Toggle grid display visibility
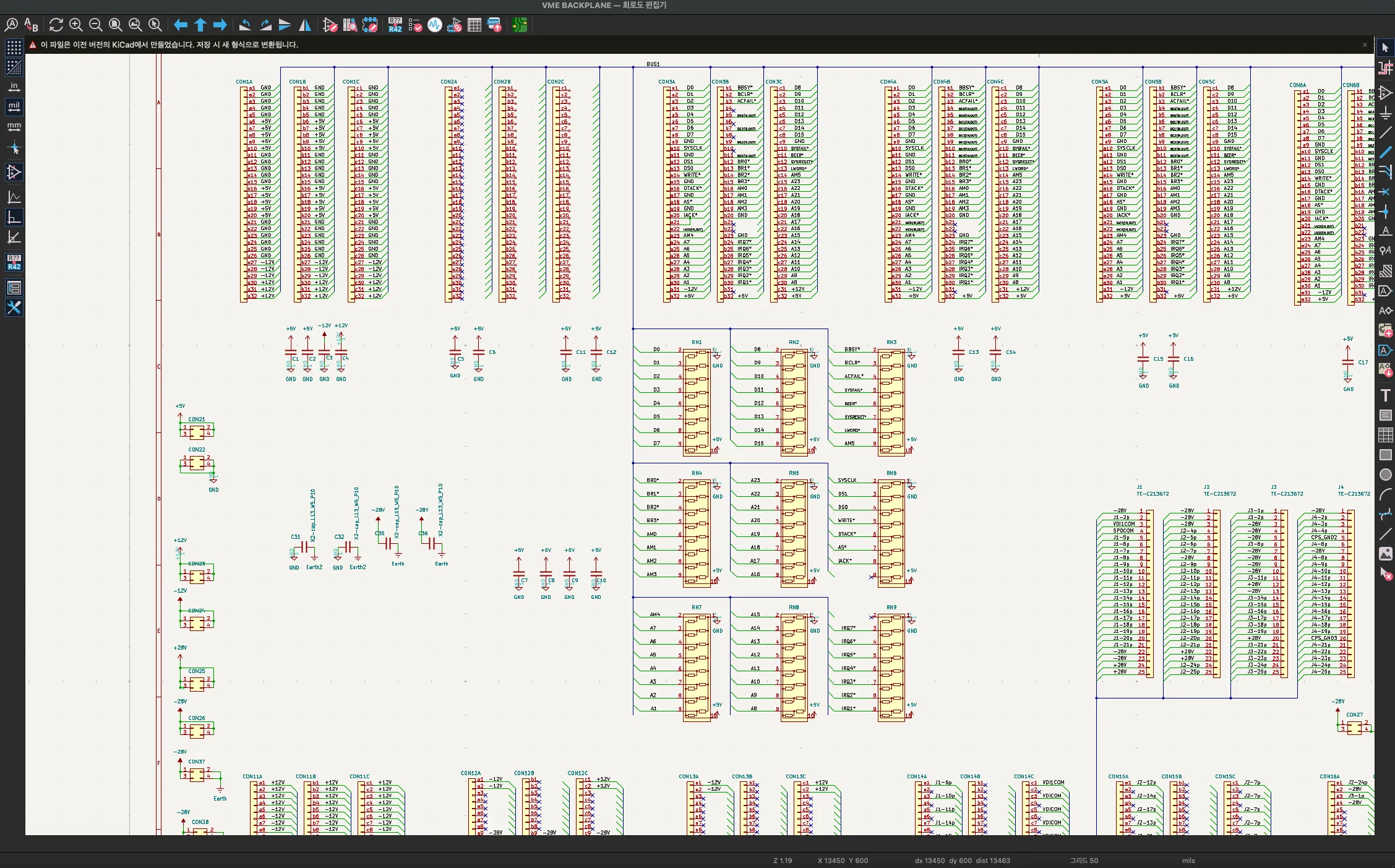This screenshot has width=1395, height=868. coord(14,48)
